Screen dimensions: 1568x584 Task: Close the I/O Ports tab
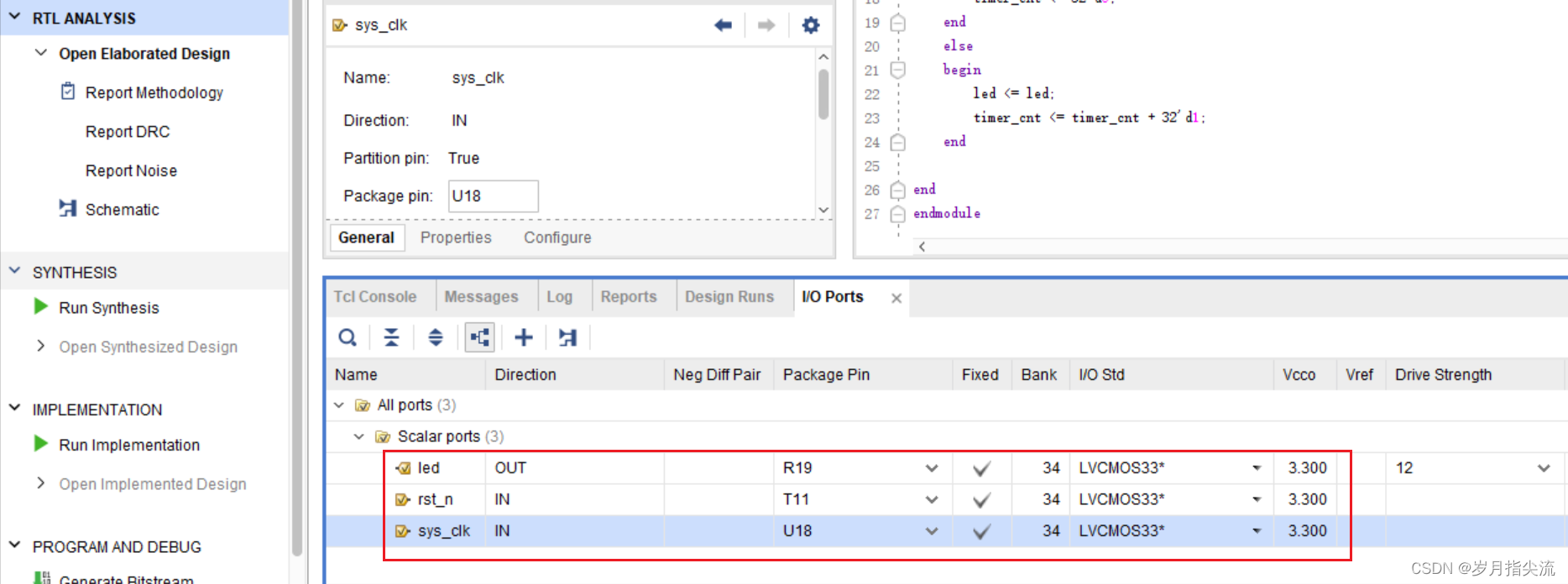[896, 298]
